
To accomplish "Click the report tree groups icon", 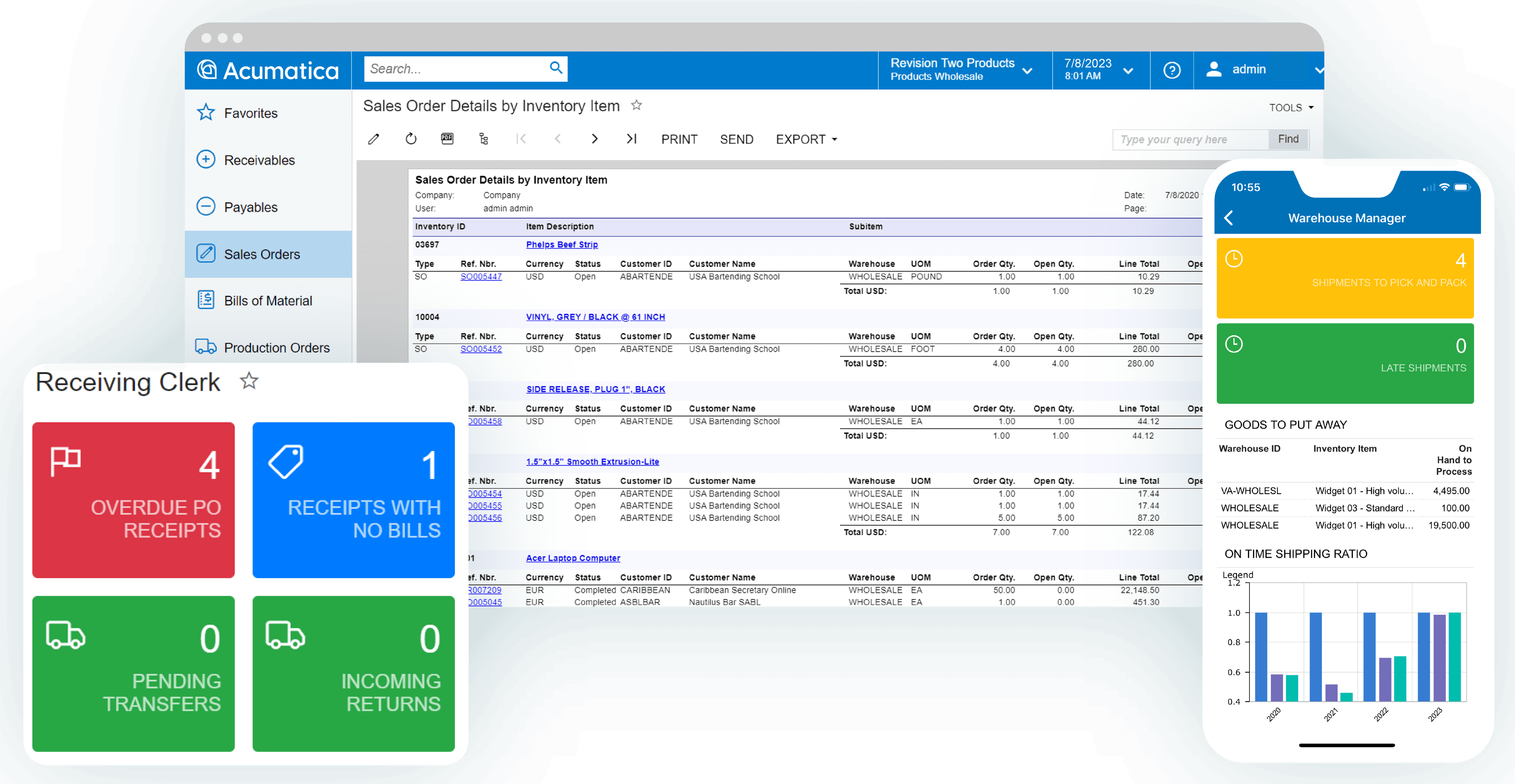I will point(483,139).
